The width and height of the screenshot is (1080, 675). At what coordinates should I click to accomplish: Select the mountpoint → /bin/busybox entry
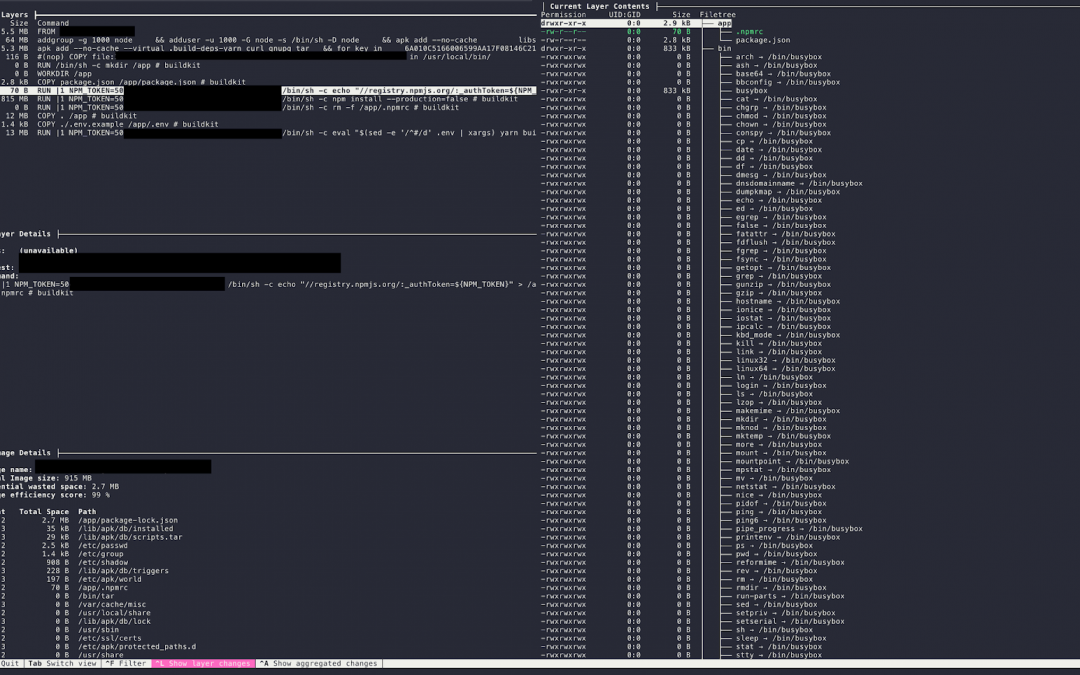click(x=792, y=461)
